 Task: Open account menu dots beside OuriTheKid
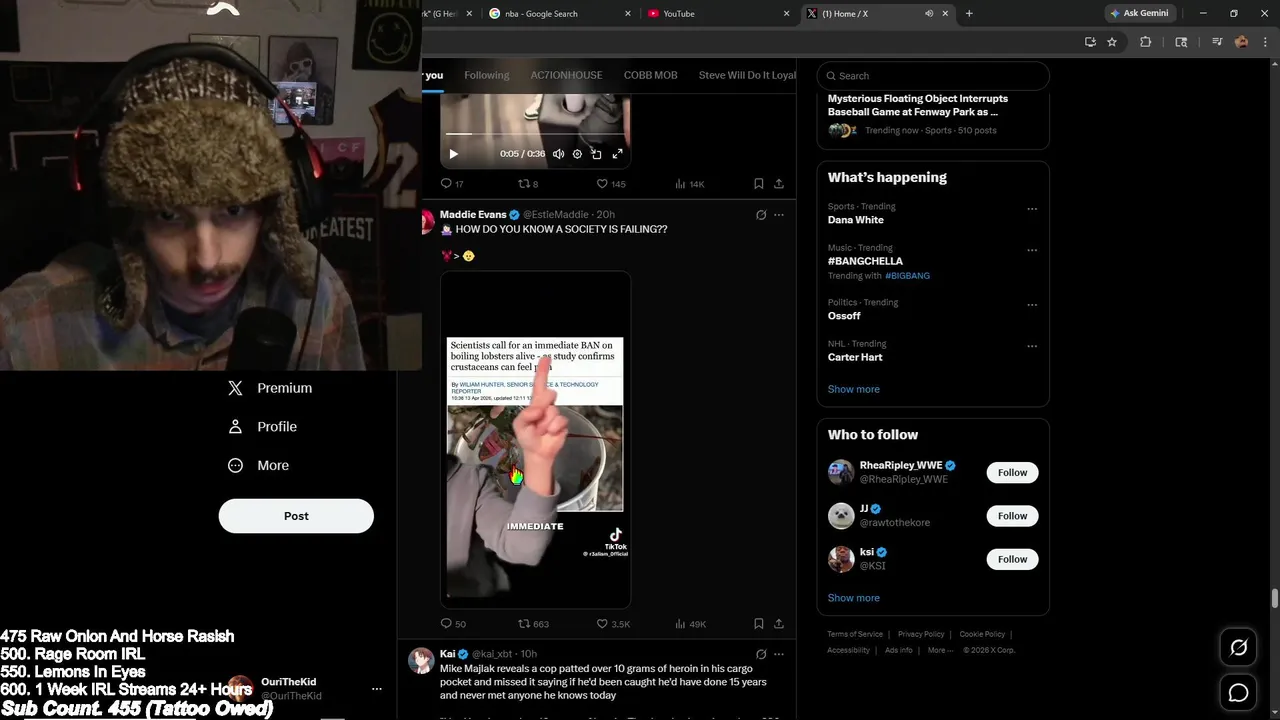[376, 689]
